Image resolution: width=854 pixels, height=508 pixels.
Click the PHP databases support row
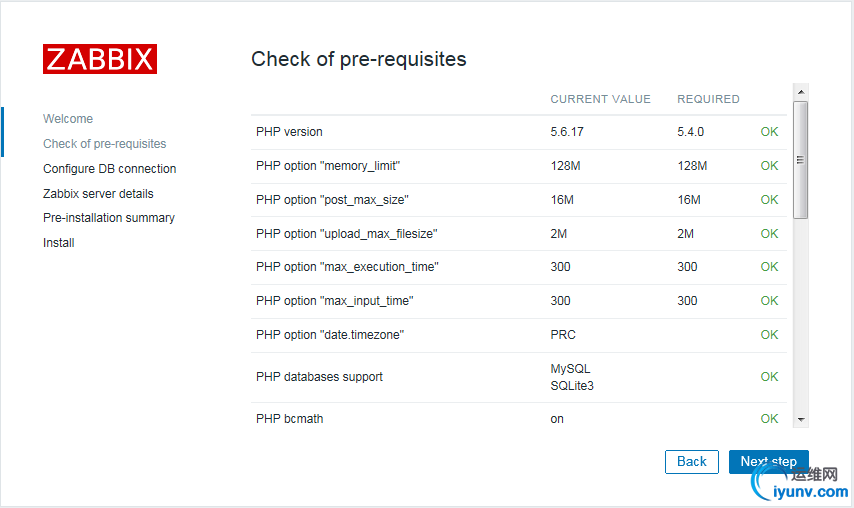[x=319, y=377]
